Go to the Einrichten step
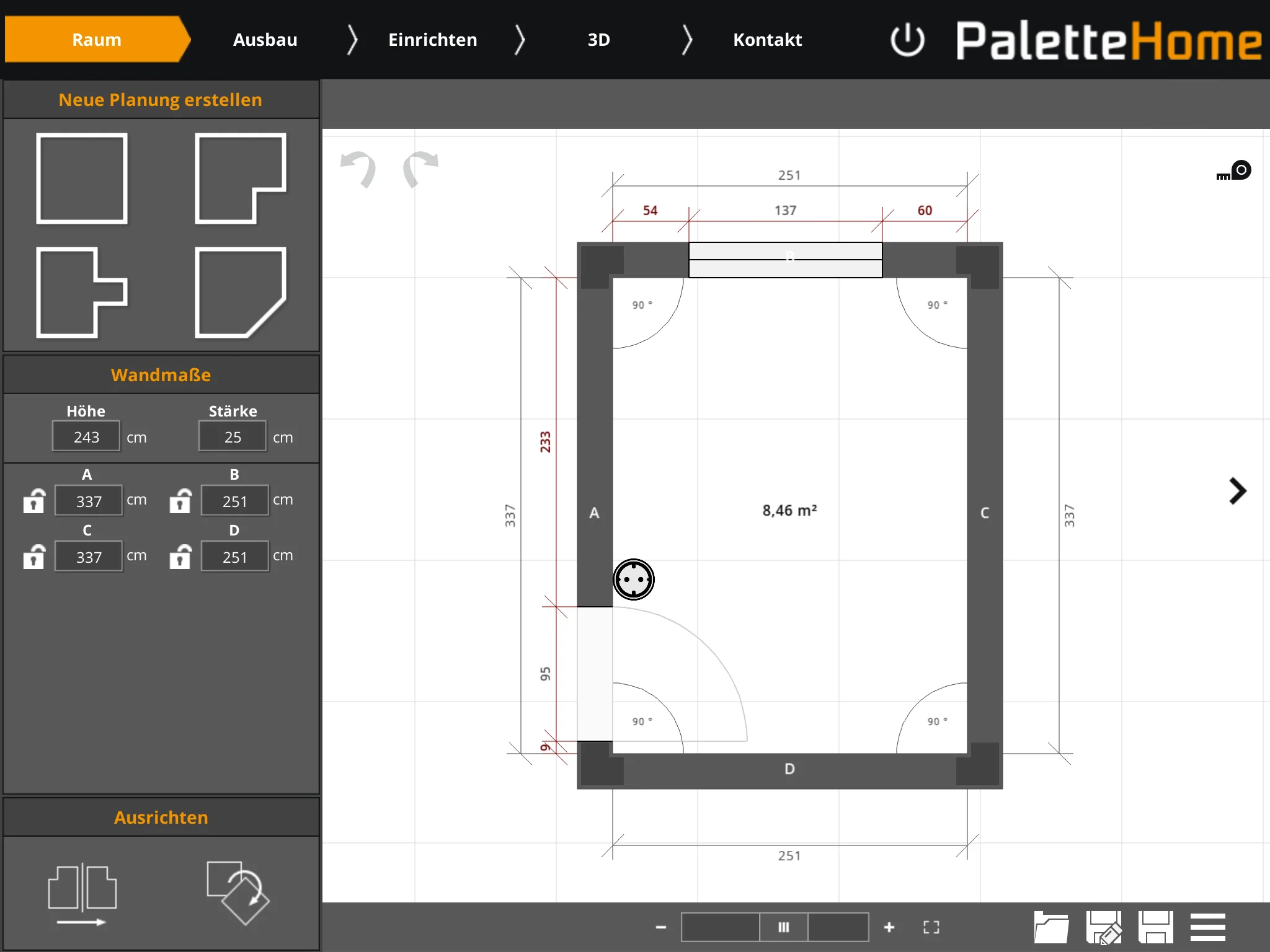This screenshot has height=952, width=1270. [433, 40]
